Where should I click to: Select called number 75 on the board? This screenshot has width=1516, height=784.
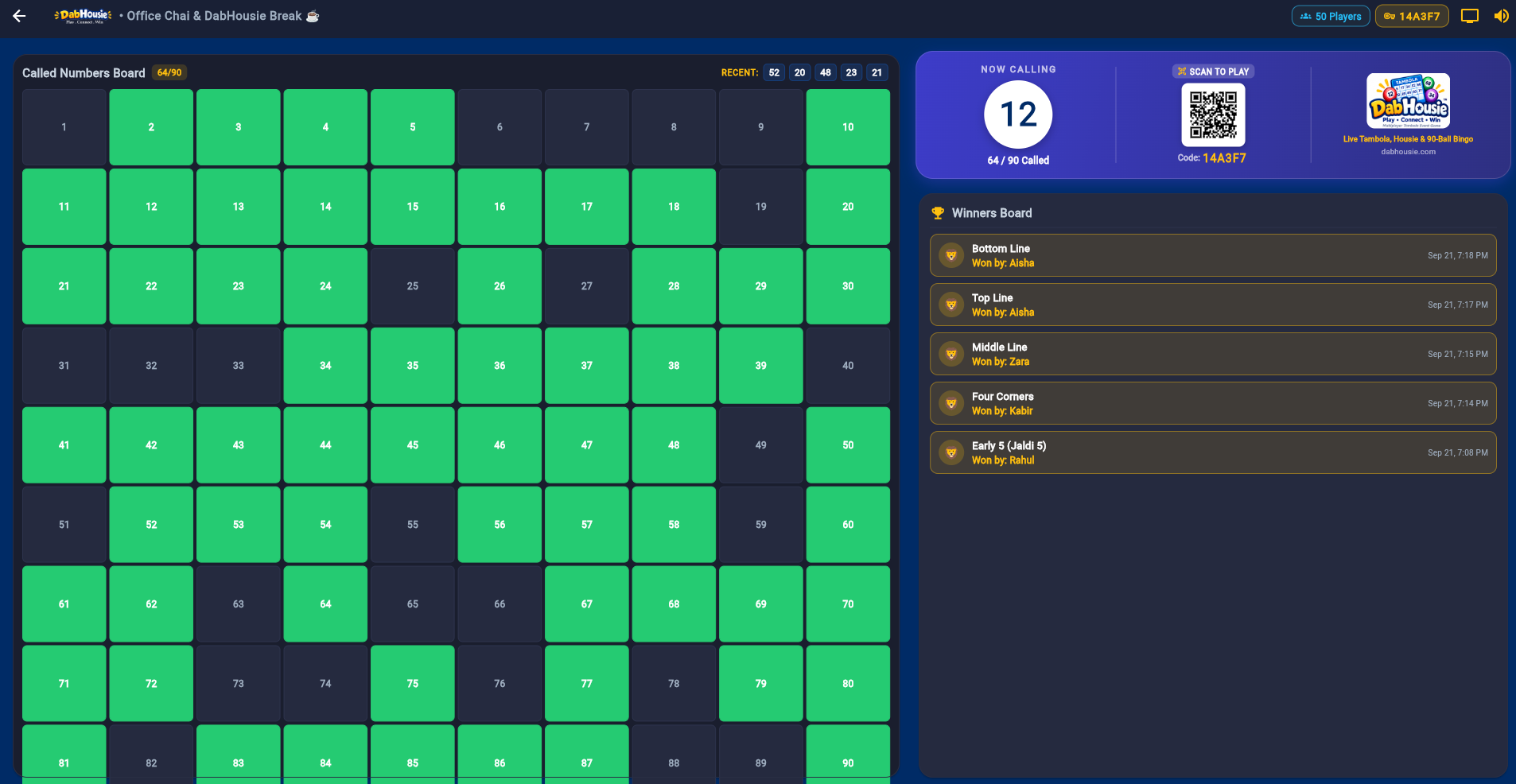[x=413, y=684]
